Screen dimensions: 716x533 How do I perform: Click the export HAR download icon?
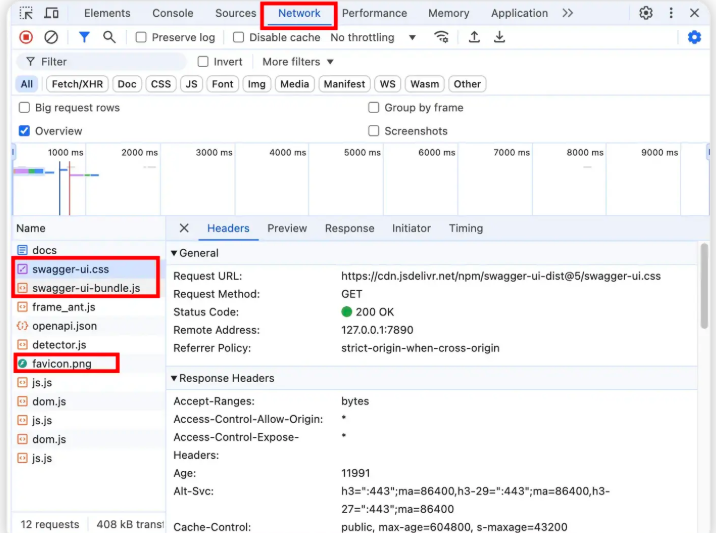[499, 37]
